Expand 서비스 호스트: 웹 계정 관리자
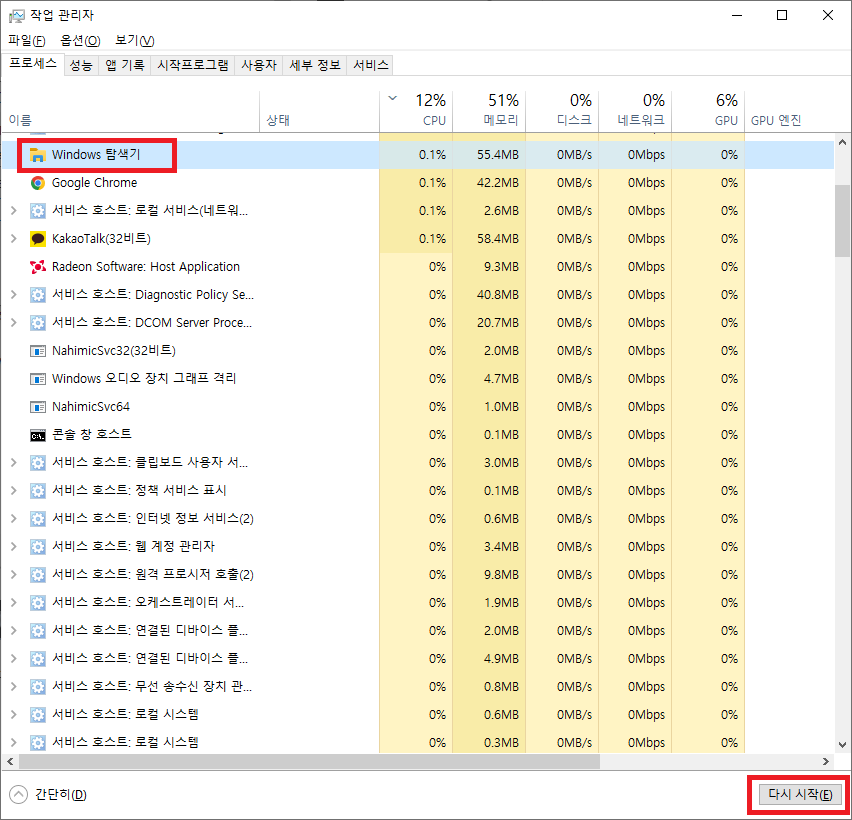The image size is (852, 820). point(14,547)
